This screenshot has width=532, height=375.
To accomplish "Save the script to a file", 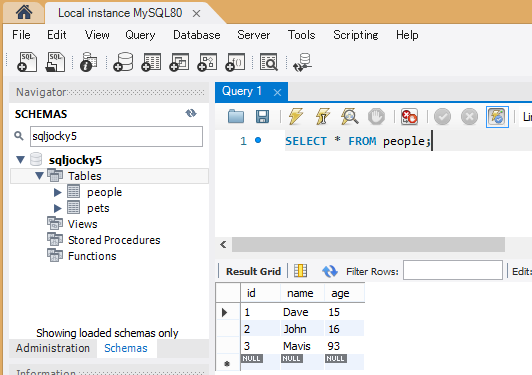I will point(262,116).
